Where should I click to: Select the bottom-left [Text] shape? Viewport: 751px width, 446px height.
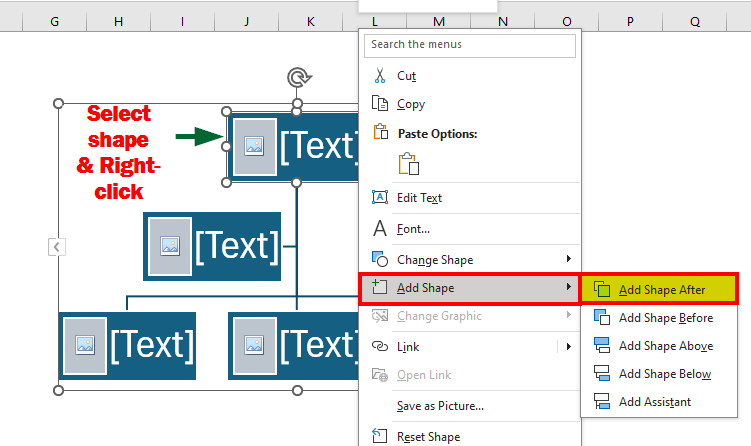[x=127, y=346]
